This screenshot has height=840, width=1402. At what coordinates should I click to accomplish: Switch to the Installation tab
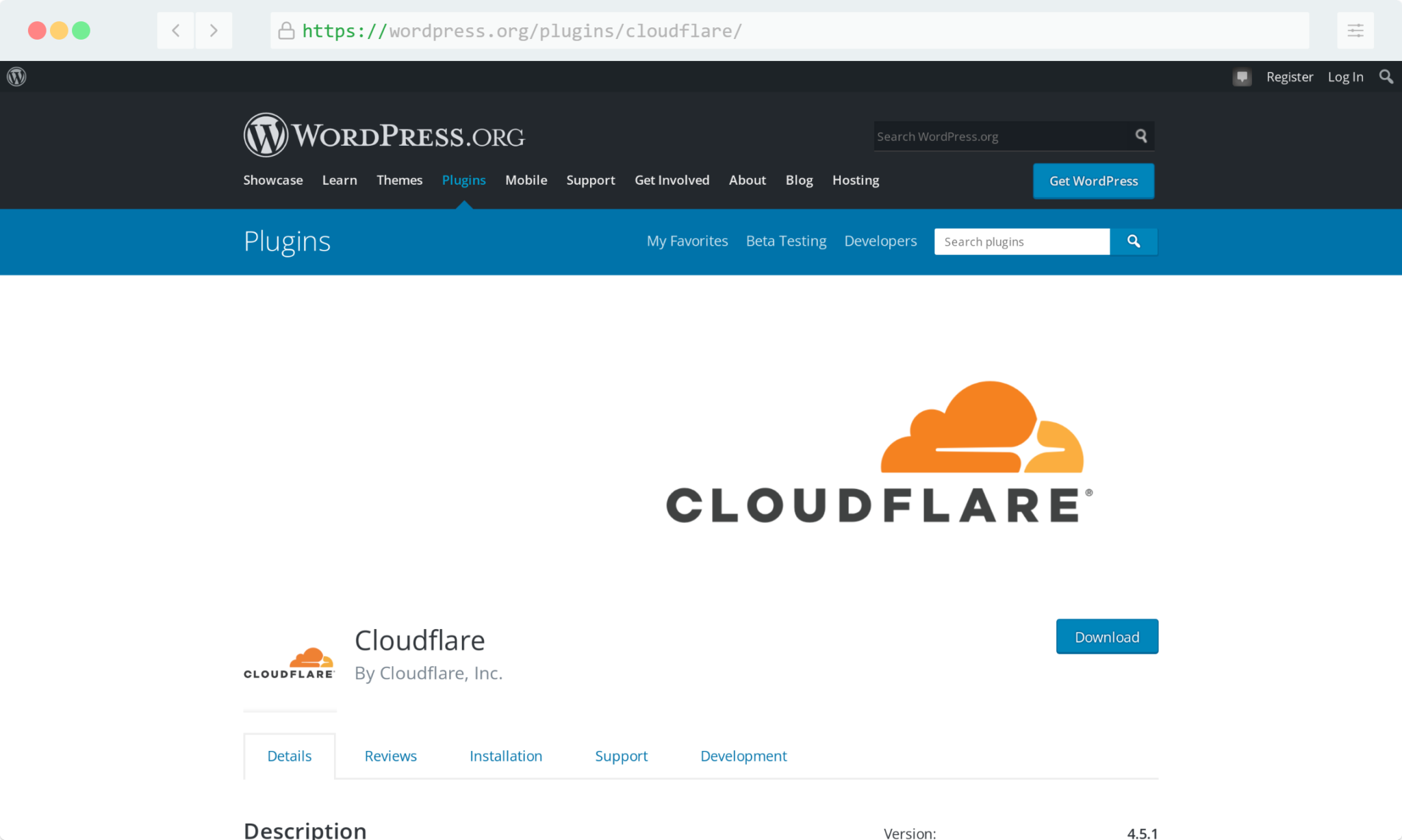click(x=506, y=756)
